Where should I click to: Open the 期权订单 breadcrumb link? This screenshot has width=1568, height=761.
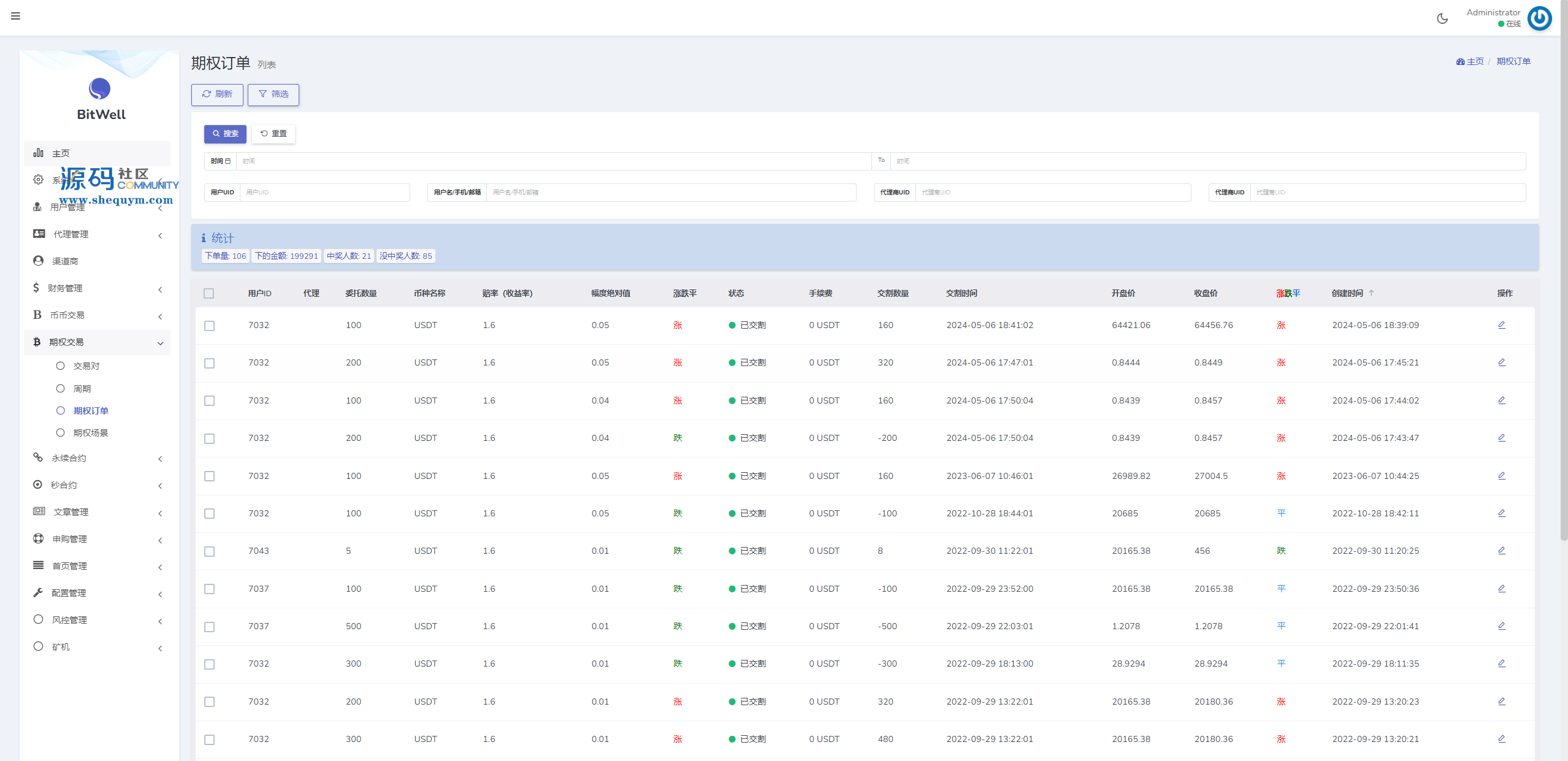pyautogui.click(x=1513, y=61)
